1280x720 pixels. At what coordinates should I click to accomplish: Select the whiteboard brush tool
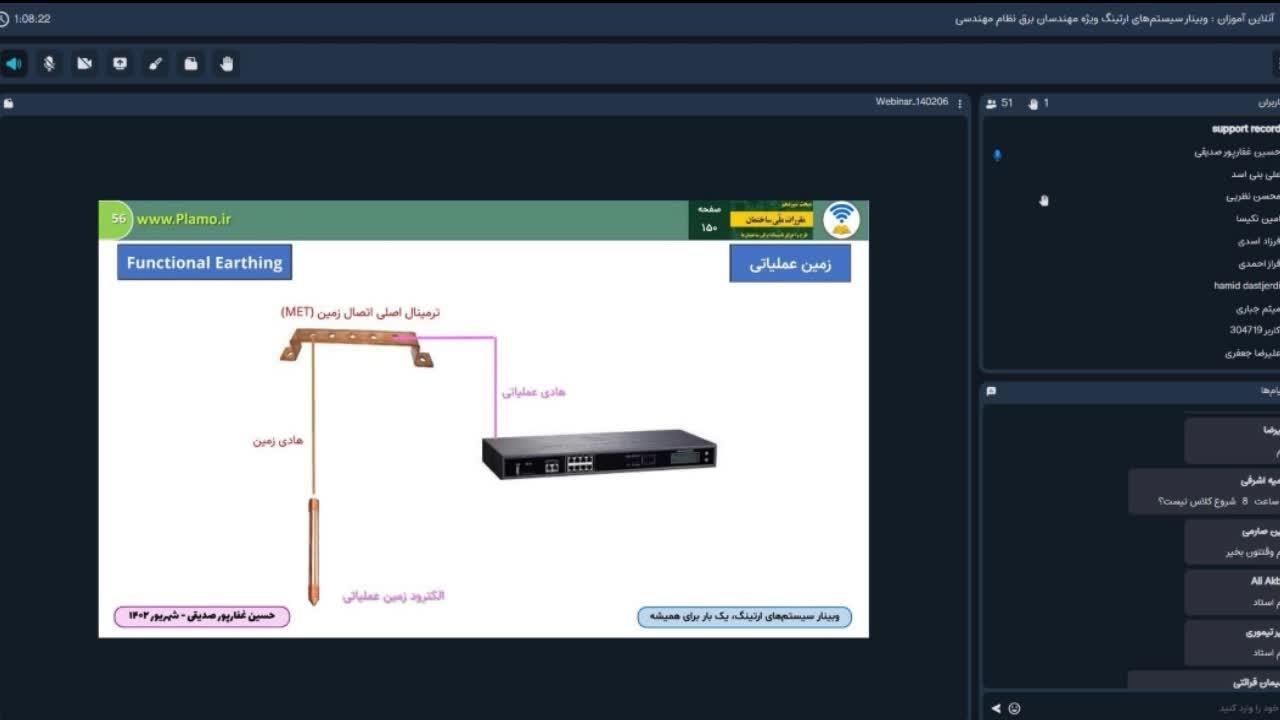tap(155, 64)
